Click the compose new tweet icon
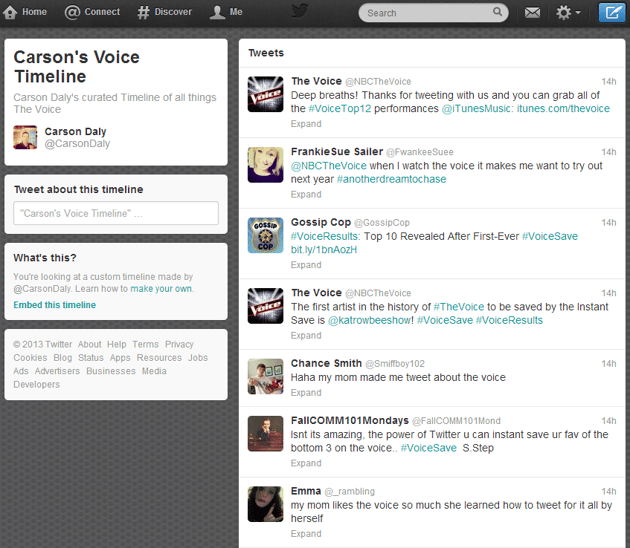Viewport: 630px width, 548px height. point(610,13)
